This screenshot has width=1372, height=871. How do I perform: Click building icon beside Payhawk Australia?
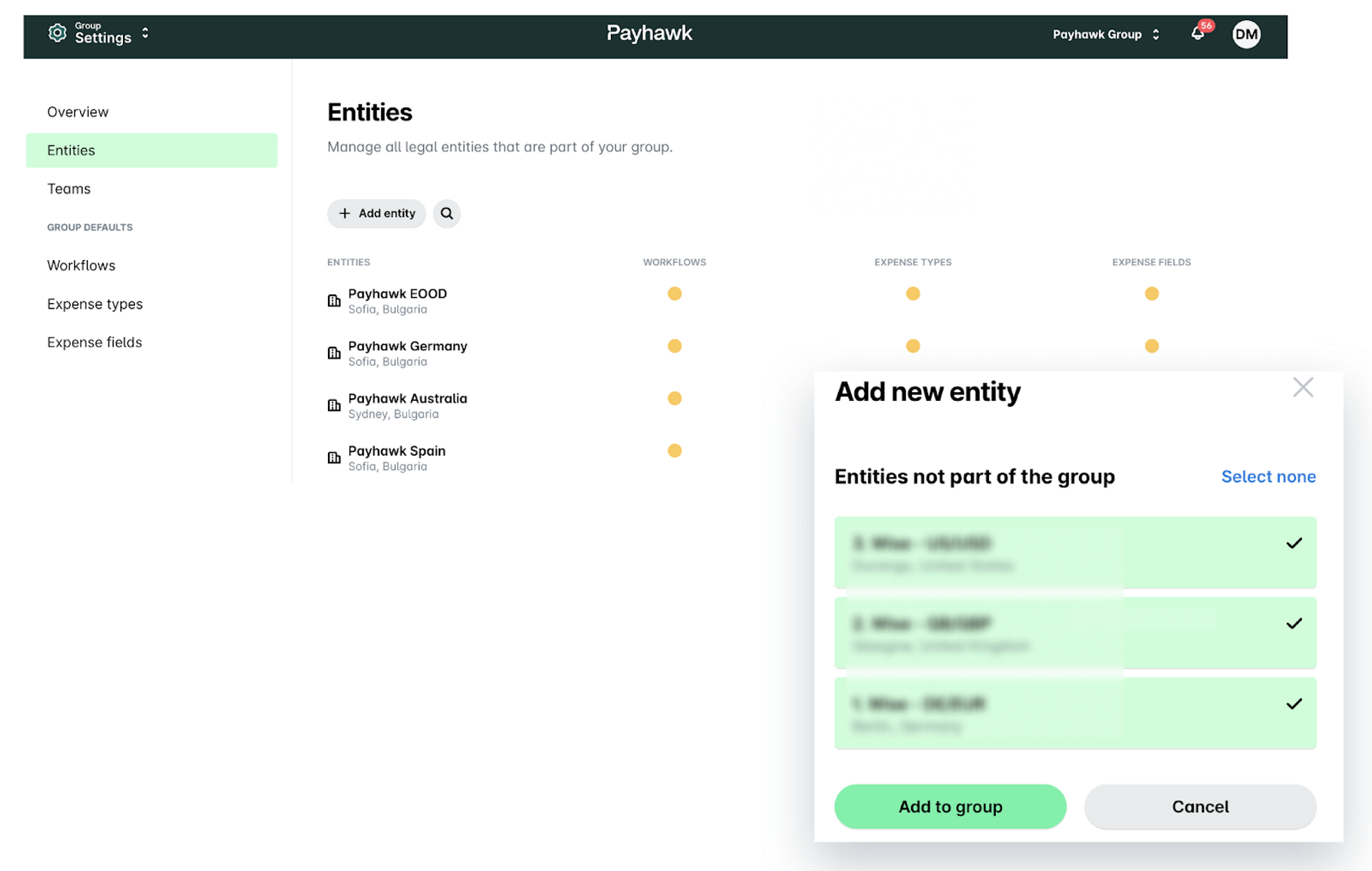334,405
